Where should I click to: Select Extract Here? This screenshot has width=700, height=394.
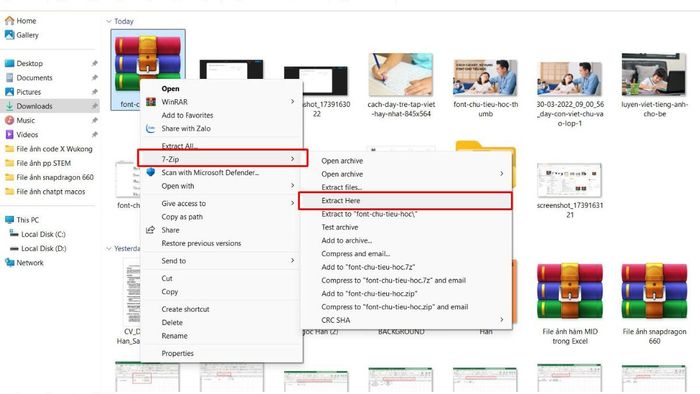click(x=405, y=201)
